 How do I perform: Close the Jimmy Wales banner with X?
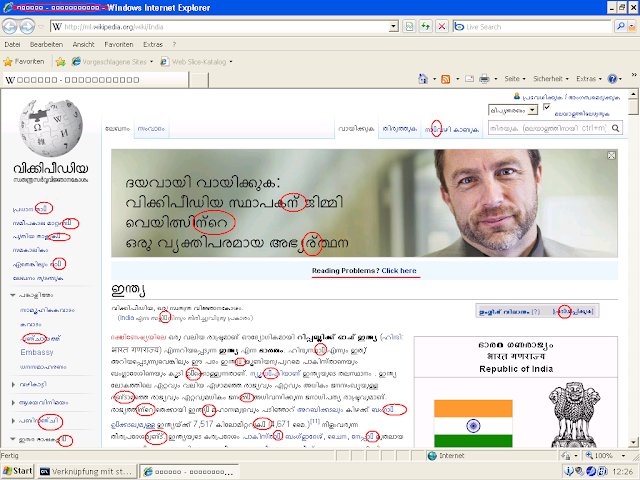click(x=611, y=156)
